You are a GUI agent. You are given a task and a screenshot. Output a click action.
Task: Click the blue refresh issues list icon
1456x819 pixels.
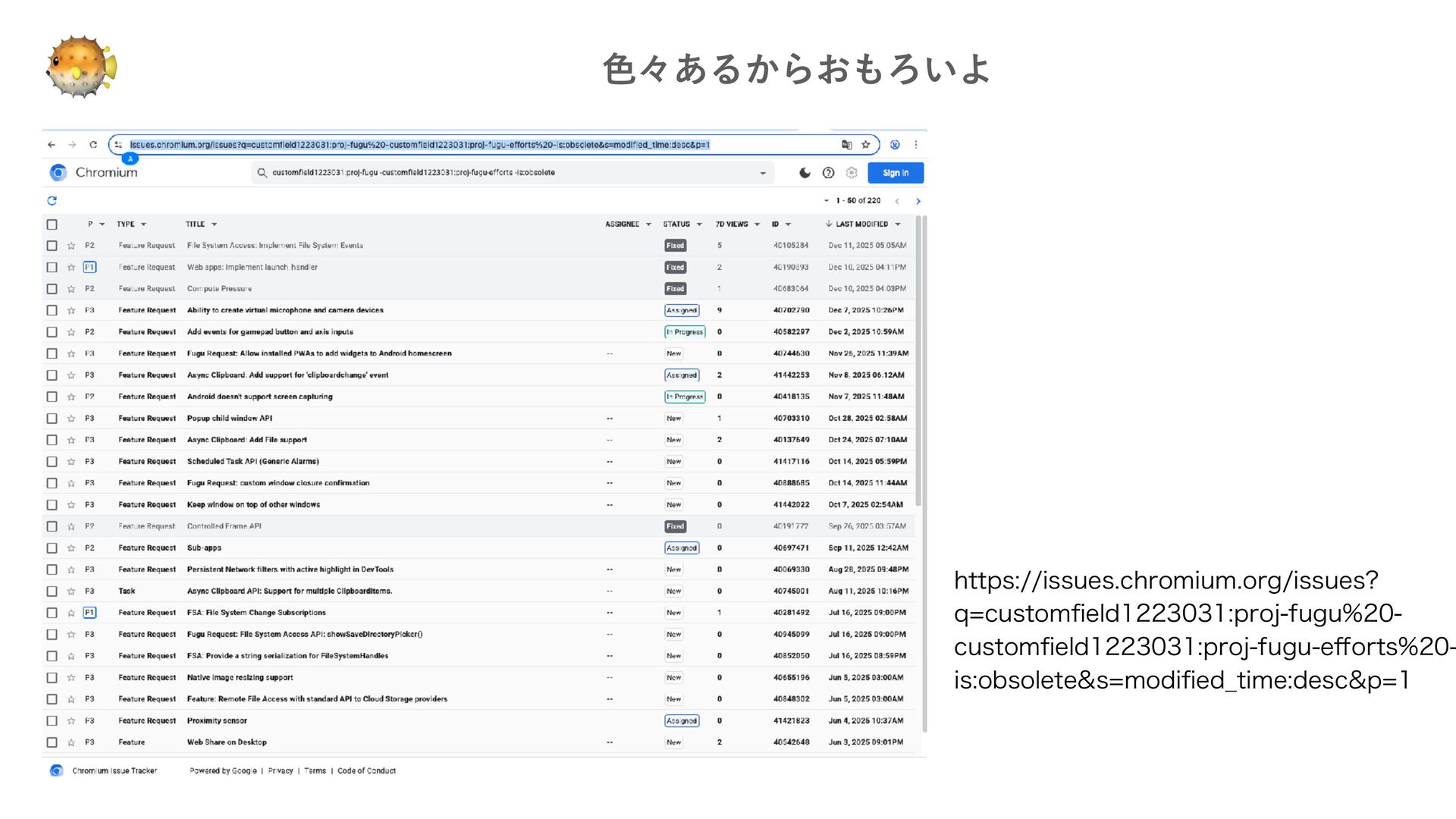click(x=52, y=201)
